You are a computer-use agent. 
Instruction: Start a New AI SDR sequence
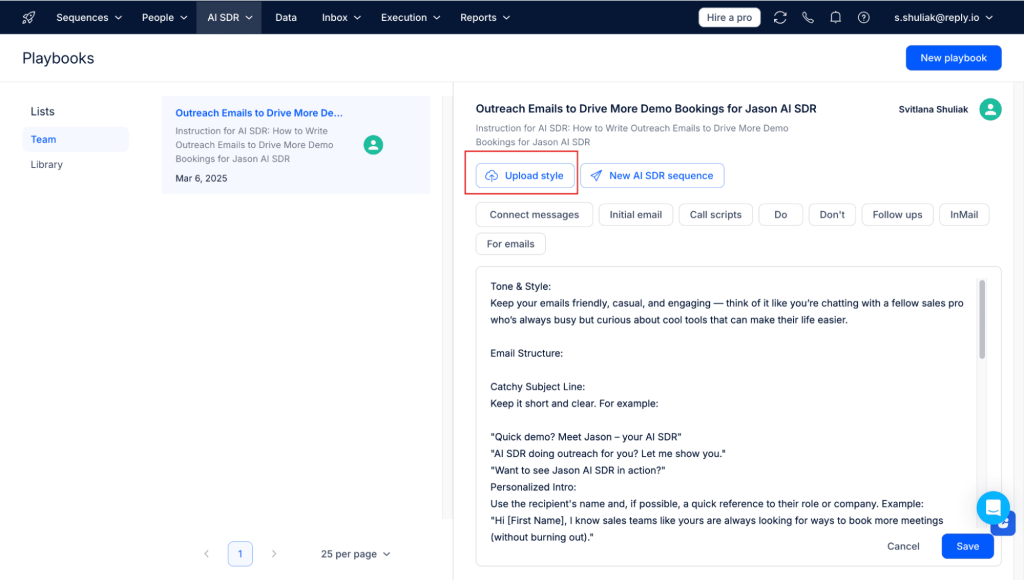[x=652, y=176]
